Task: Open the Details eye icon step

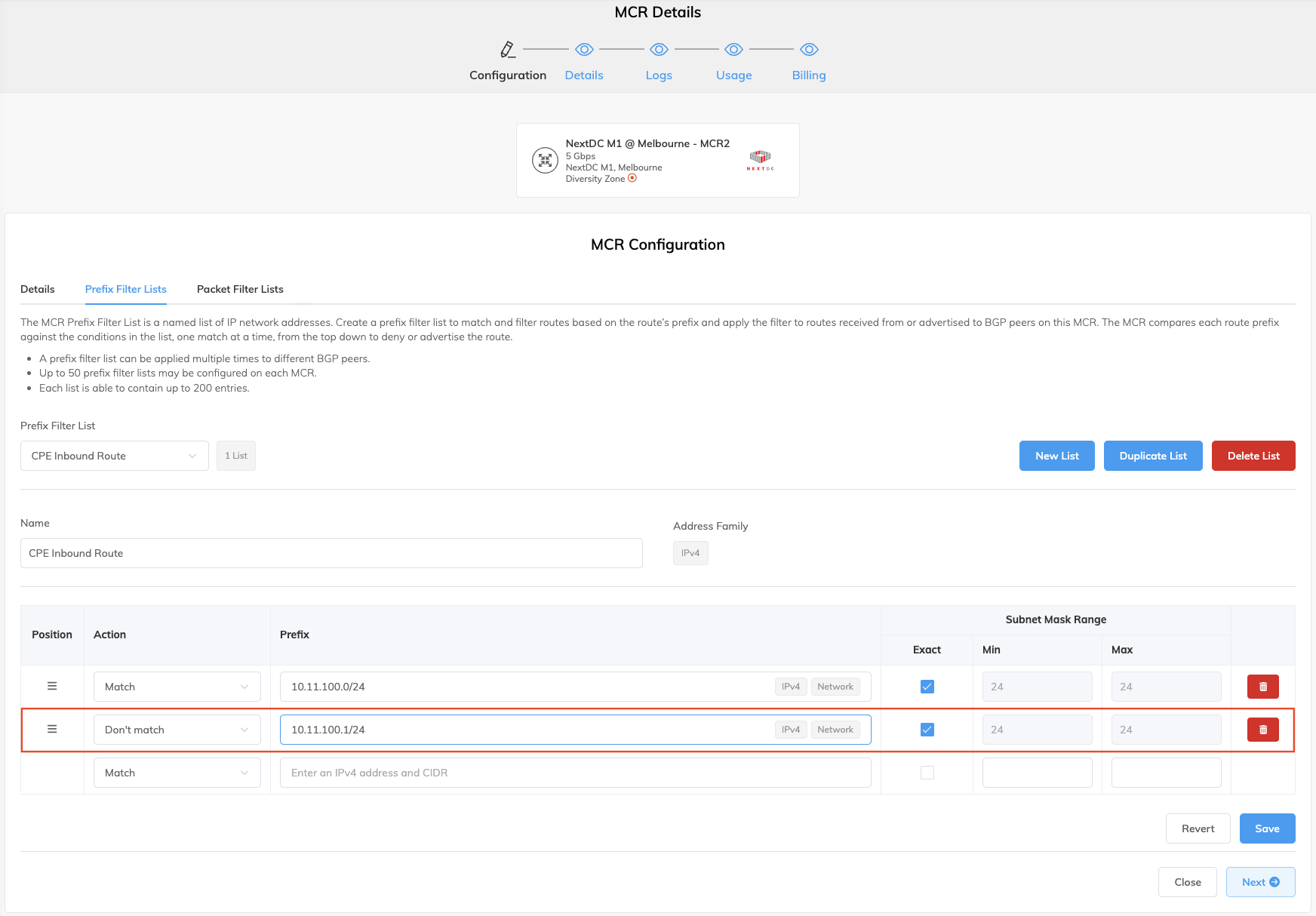Action: pyautogui.click(x=583, y=49)
